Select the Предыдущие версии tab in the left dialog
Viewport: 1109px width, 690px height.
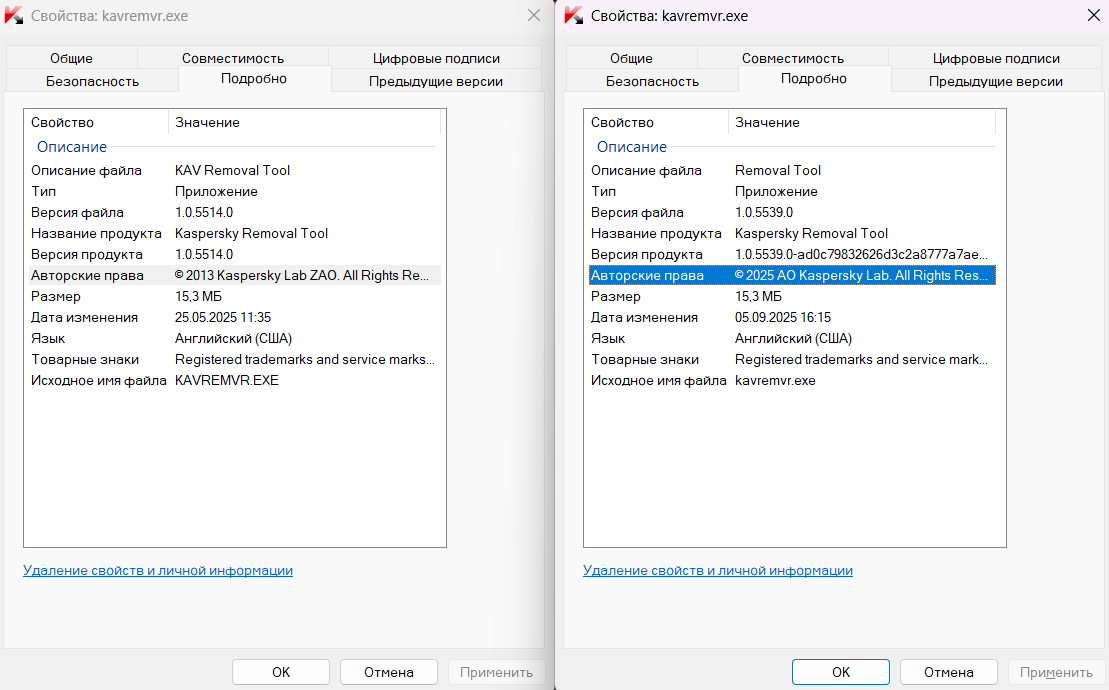(436, 81)
